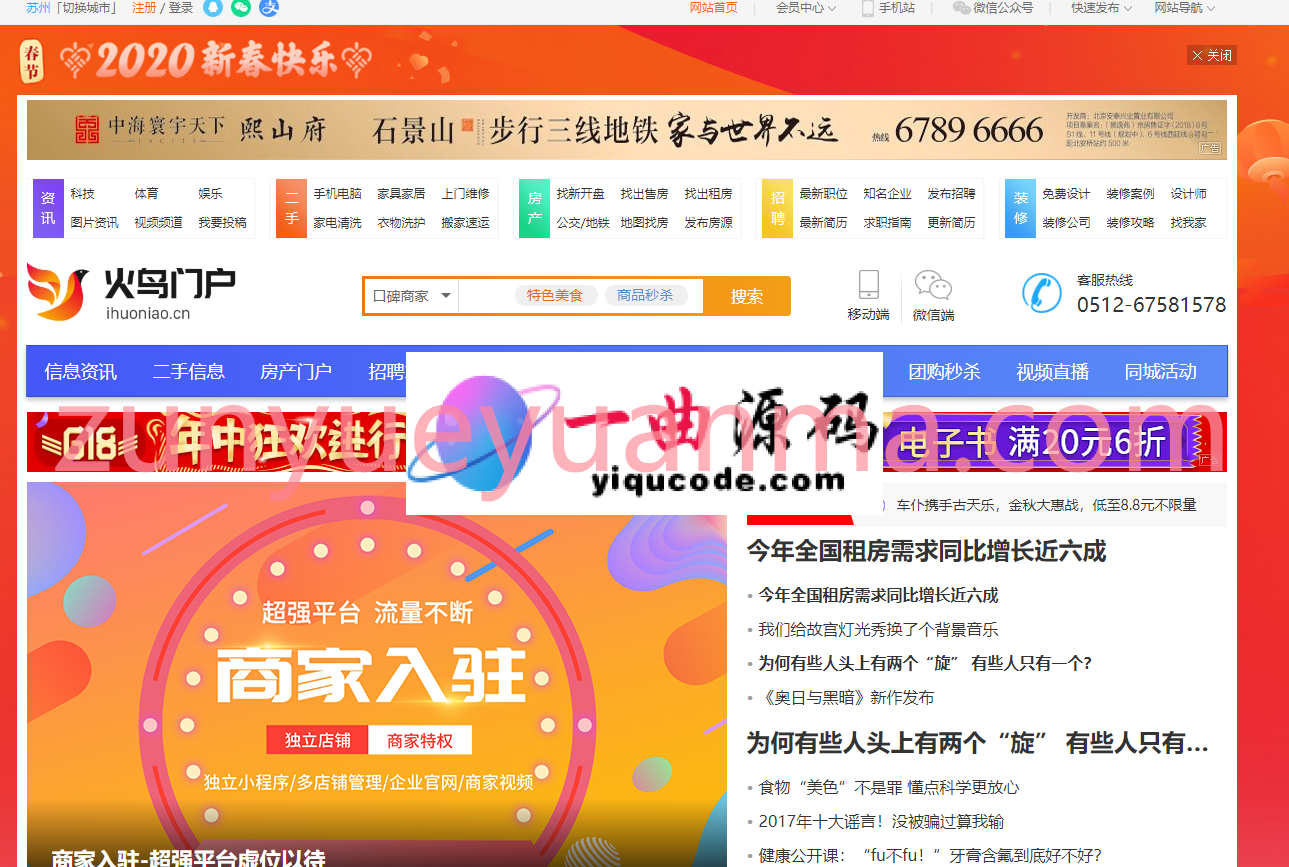
Task: Click 切换城市 to change city
Action: [x=88, y=8]
